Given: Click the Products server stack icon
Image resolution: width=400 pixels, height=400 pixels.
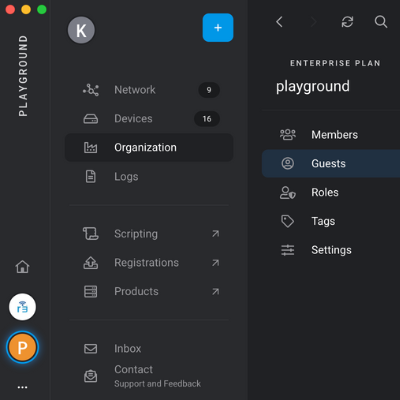Looking at the screenshot, I should [x=90, y=291].
